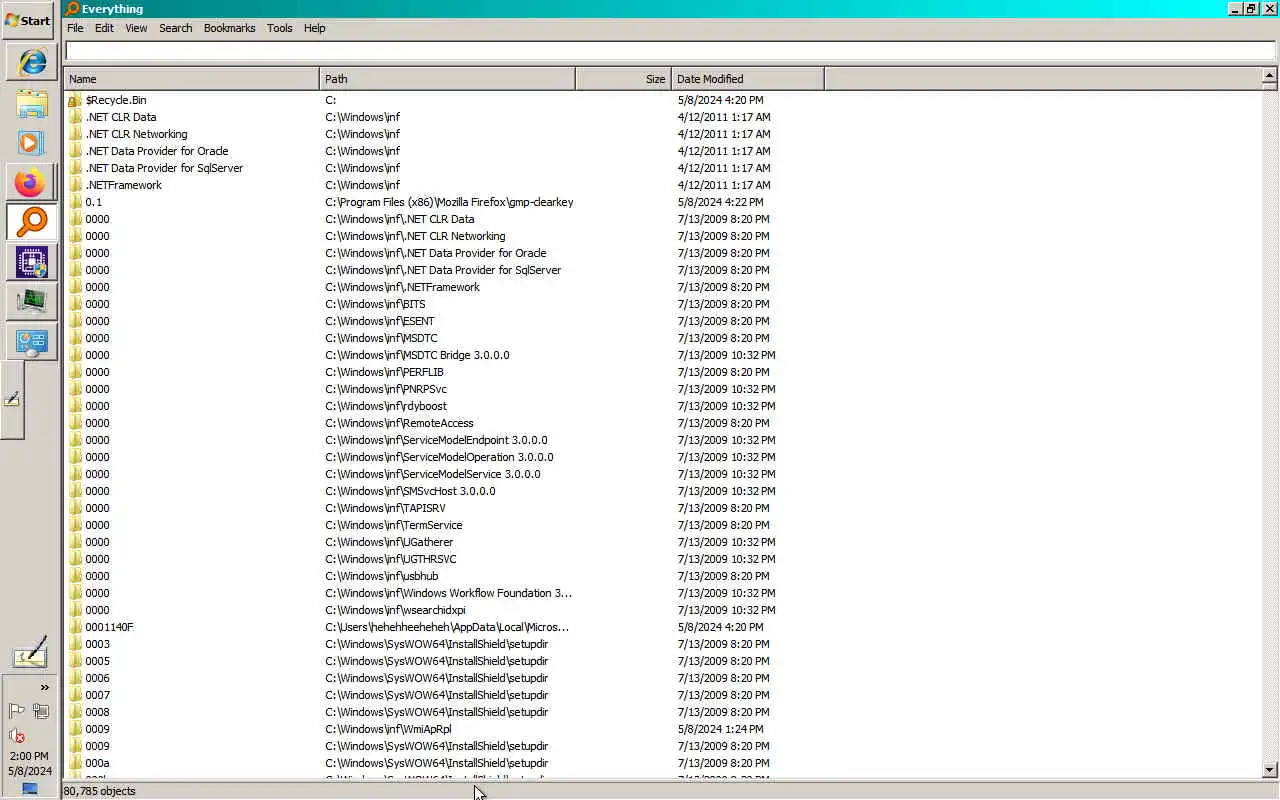Image resolution: width=1280 pixels, height=800 pixels.
Task: Click the muted volume tray icon
Action: pos(17,735)
